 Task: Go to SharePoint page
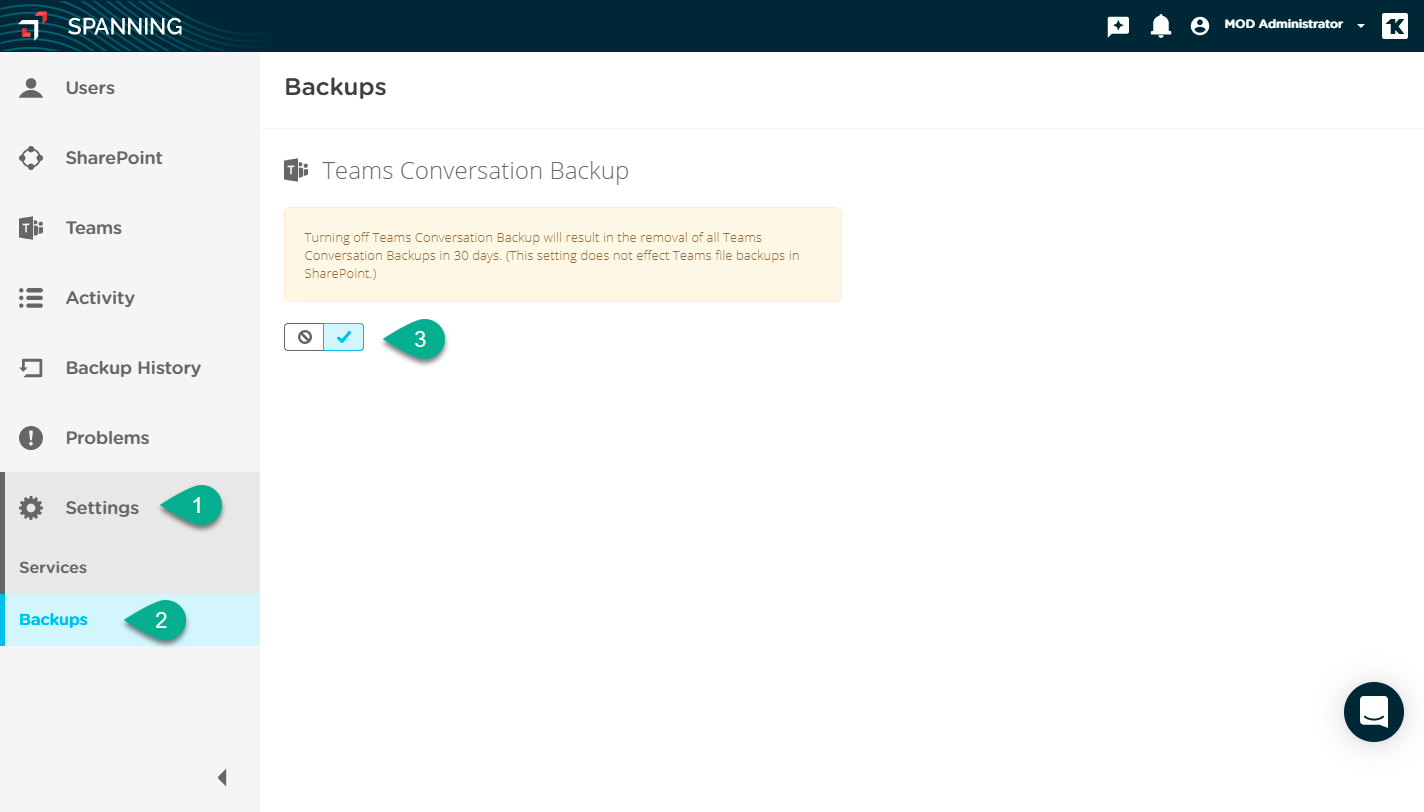click(114, 158)
